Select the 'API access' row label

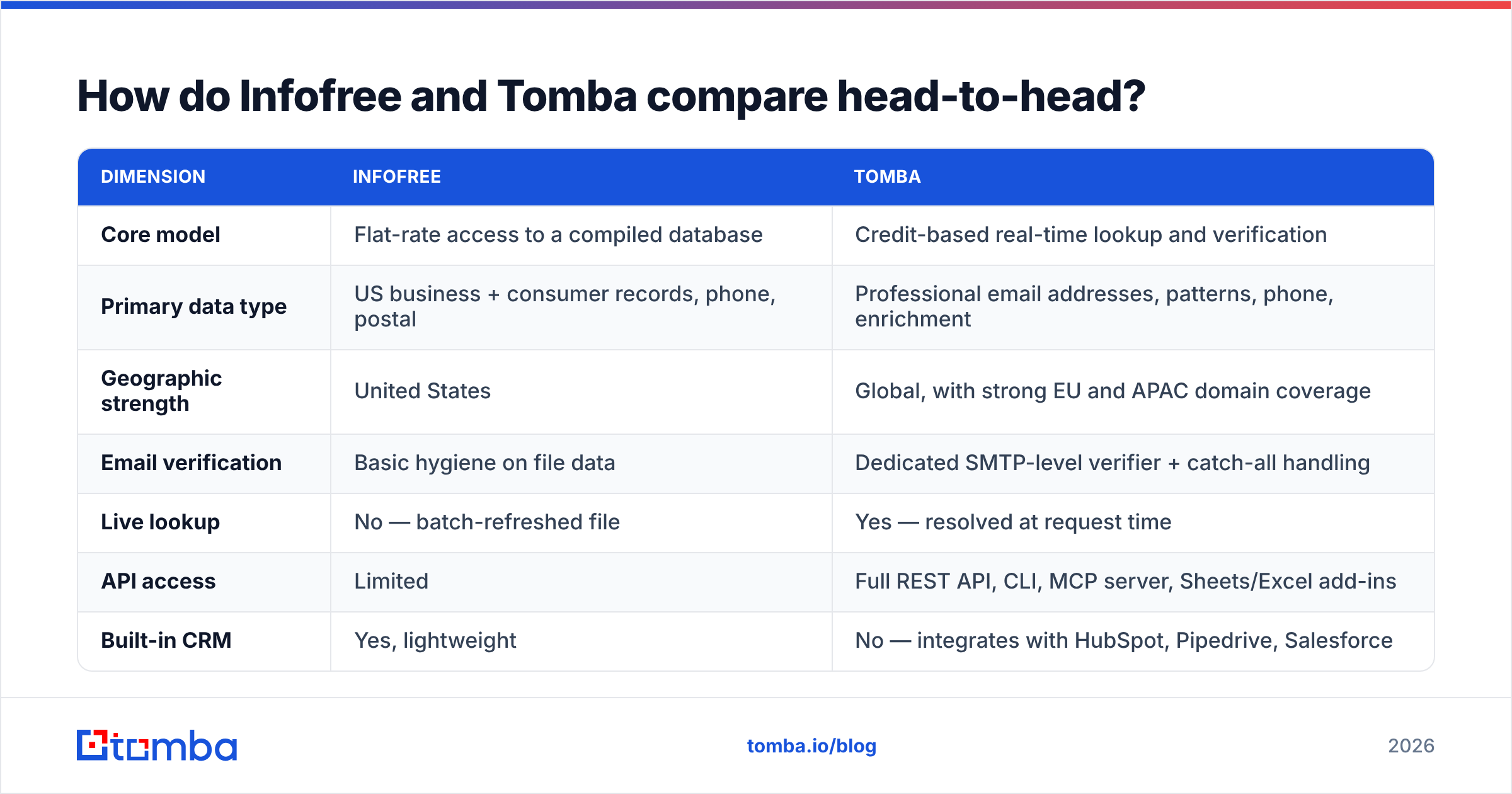point(158,581)
